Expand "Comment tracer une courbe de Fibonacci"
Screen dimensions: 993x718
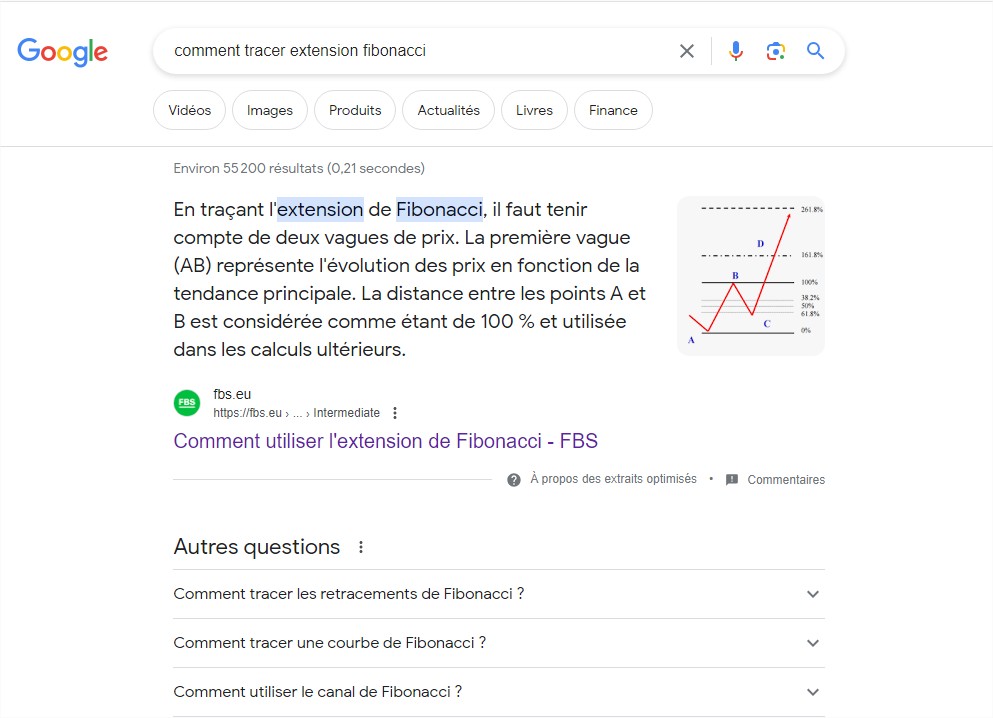(813, 643)
